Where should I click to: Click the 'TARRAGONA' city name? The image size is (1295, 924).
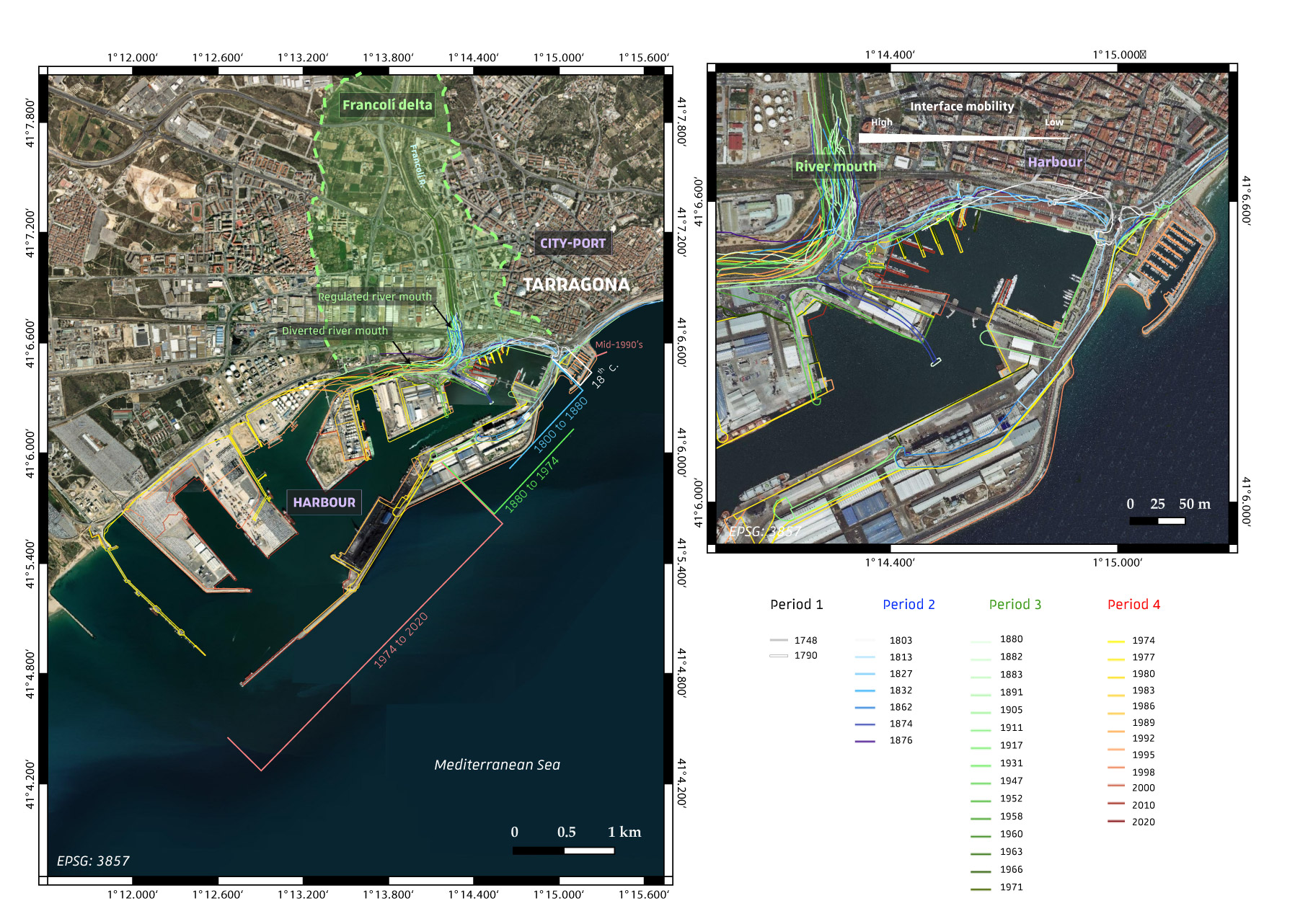[x=577, y=285]
